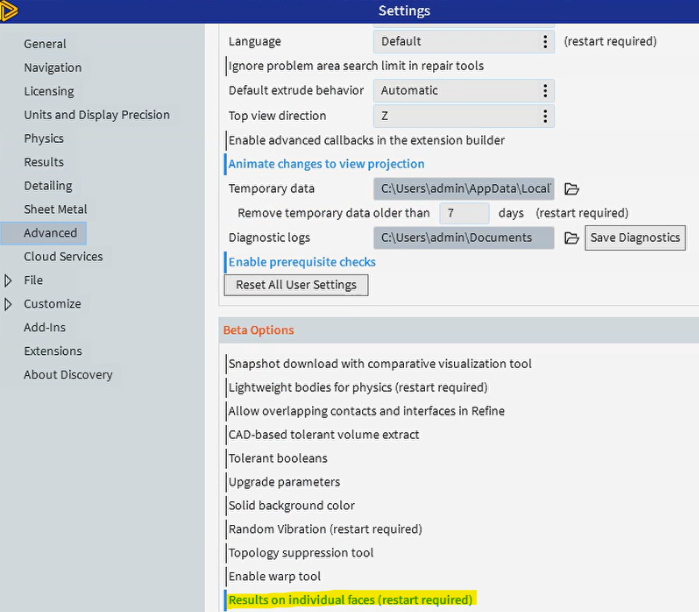Open the Physics settings page
Image resolution: width=699 pixels, height=612 pixels.
click(x=44, y=139)
